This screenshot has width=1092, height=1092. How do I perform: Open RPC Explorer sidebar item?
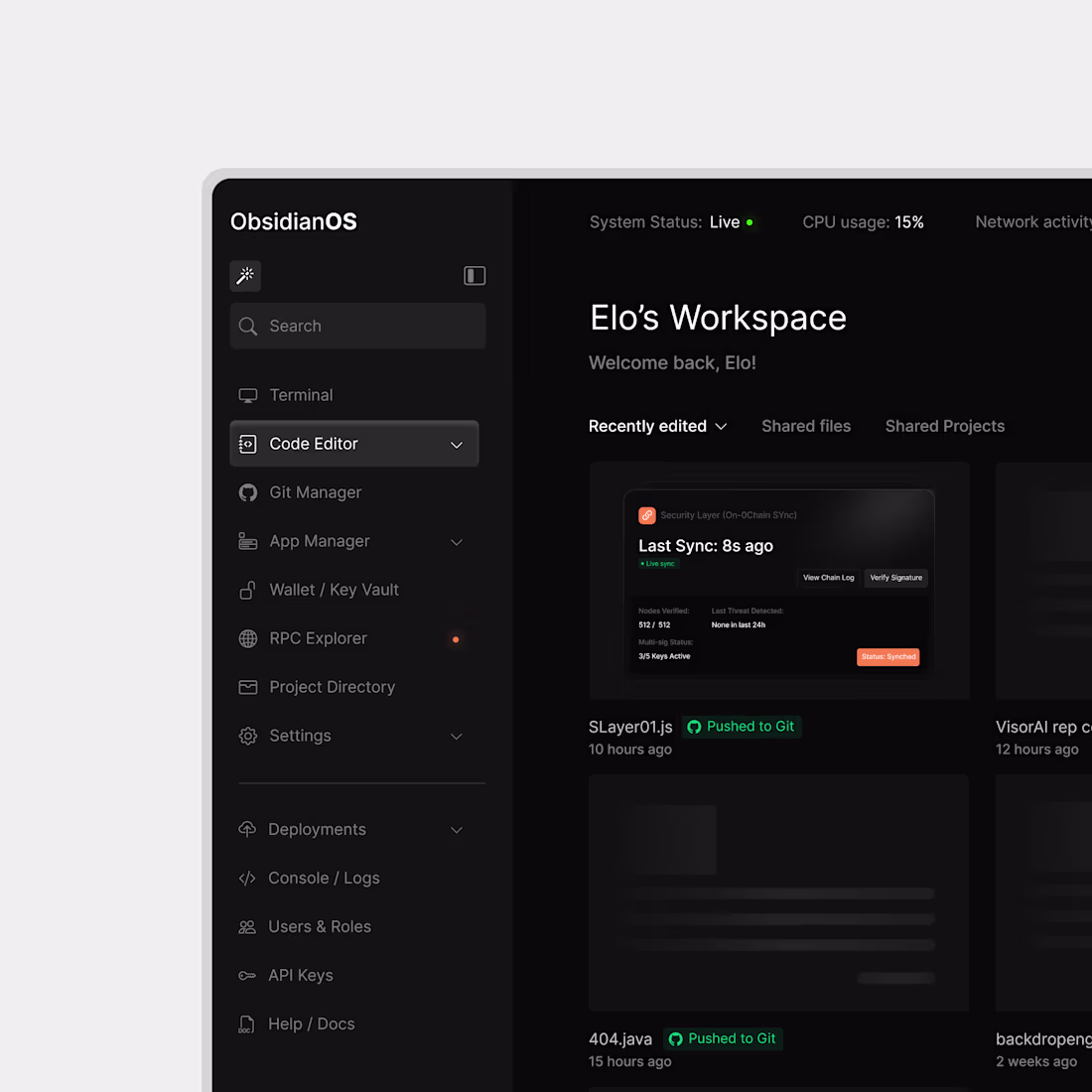[x=353, y=638]
